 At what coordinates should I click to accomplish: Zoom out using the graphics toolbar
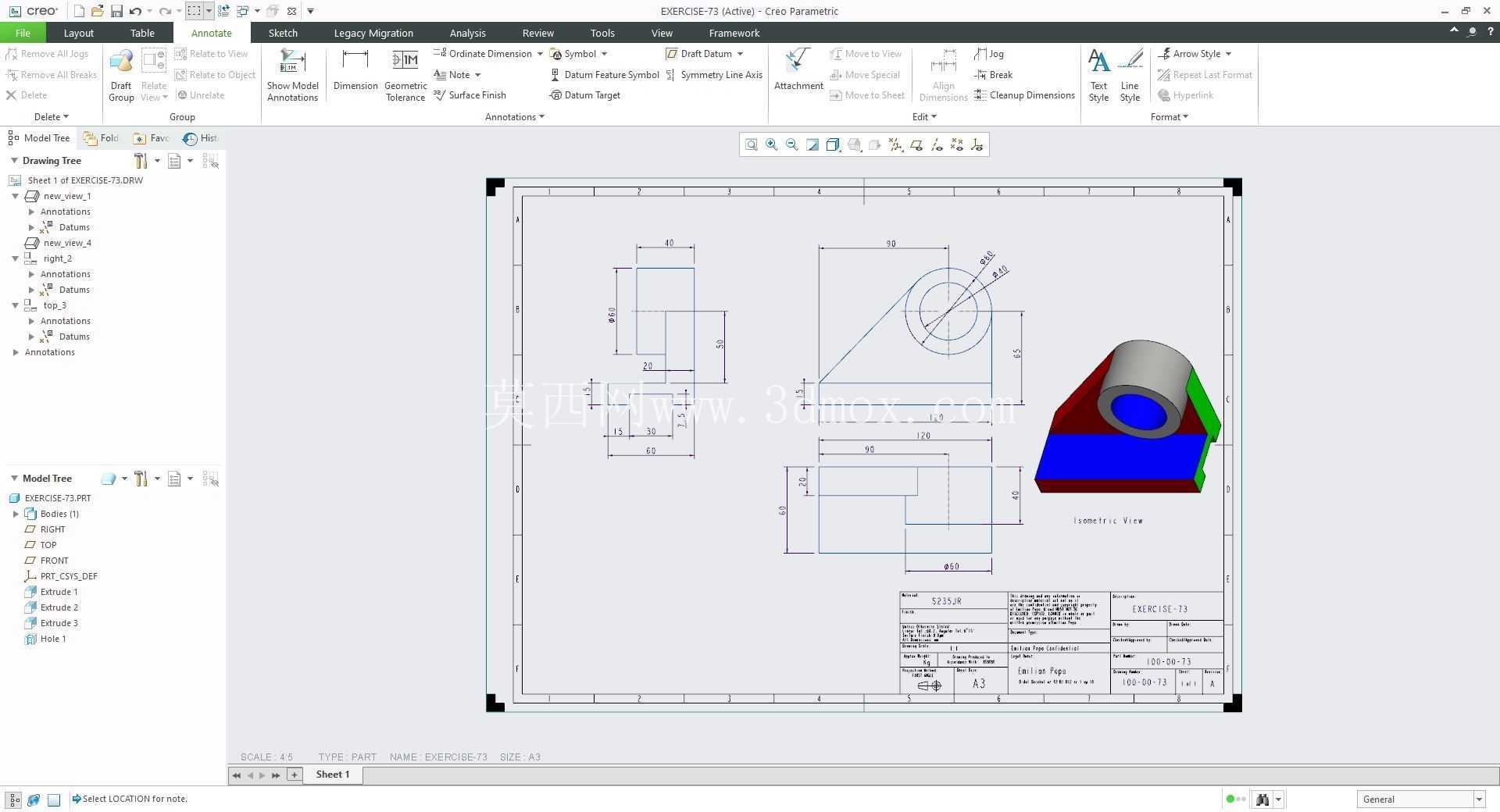(x=791, y=144)
